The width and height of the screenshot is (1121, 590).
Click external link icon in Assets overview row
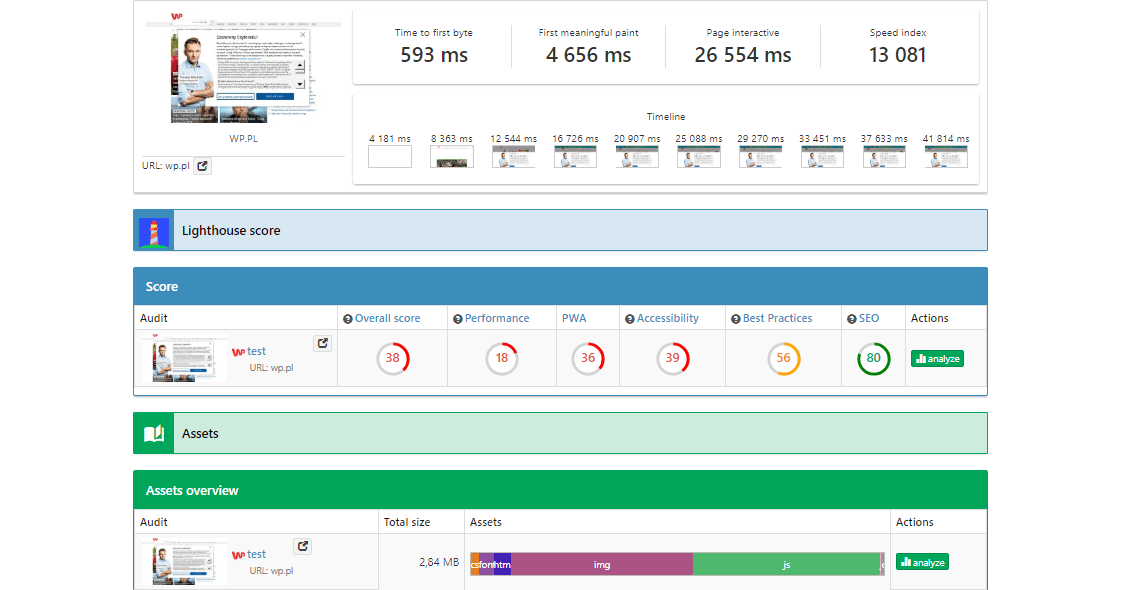pos(302,547)
